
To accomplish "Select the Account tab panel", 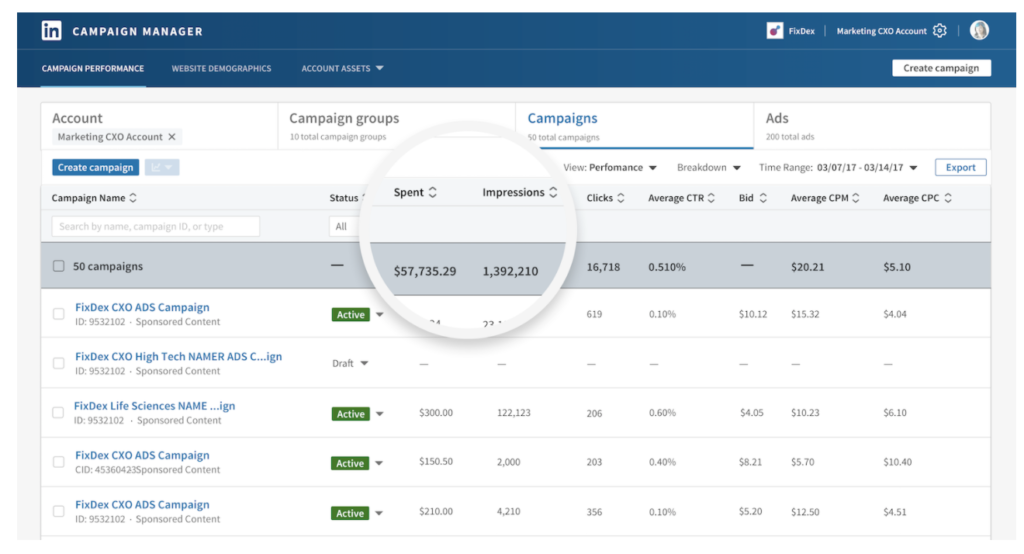I will point(159,126).
